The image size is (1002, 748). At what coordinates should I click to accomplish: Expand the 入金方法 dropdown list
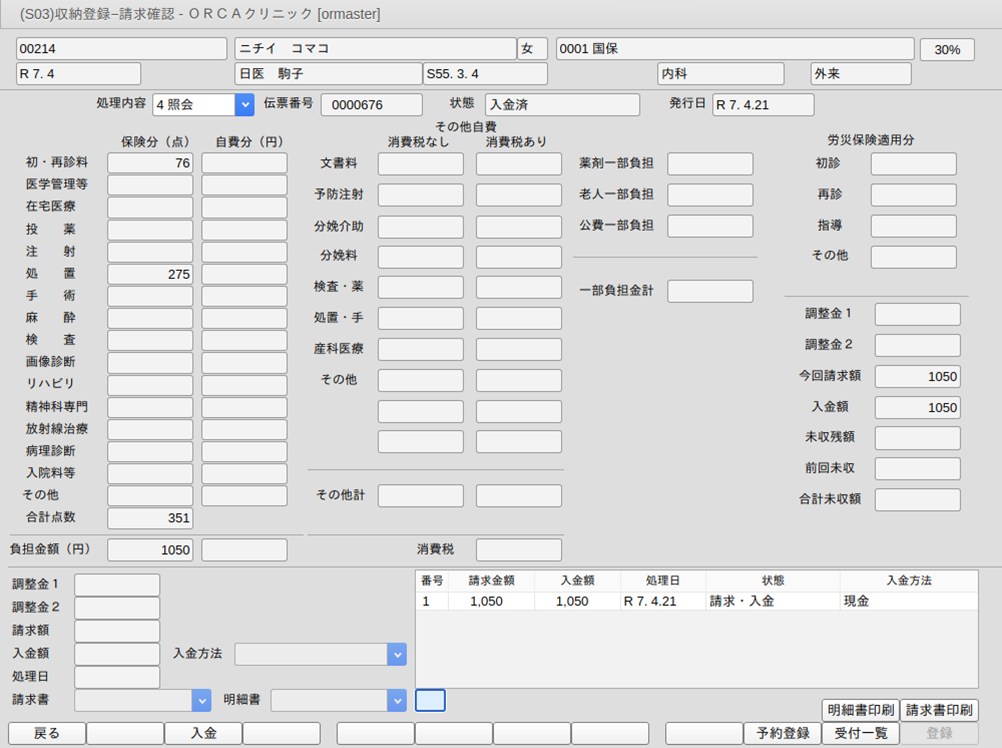397,654
